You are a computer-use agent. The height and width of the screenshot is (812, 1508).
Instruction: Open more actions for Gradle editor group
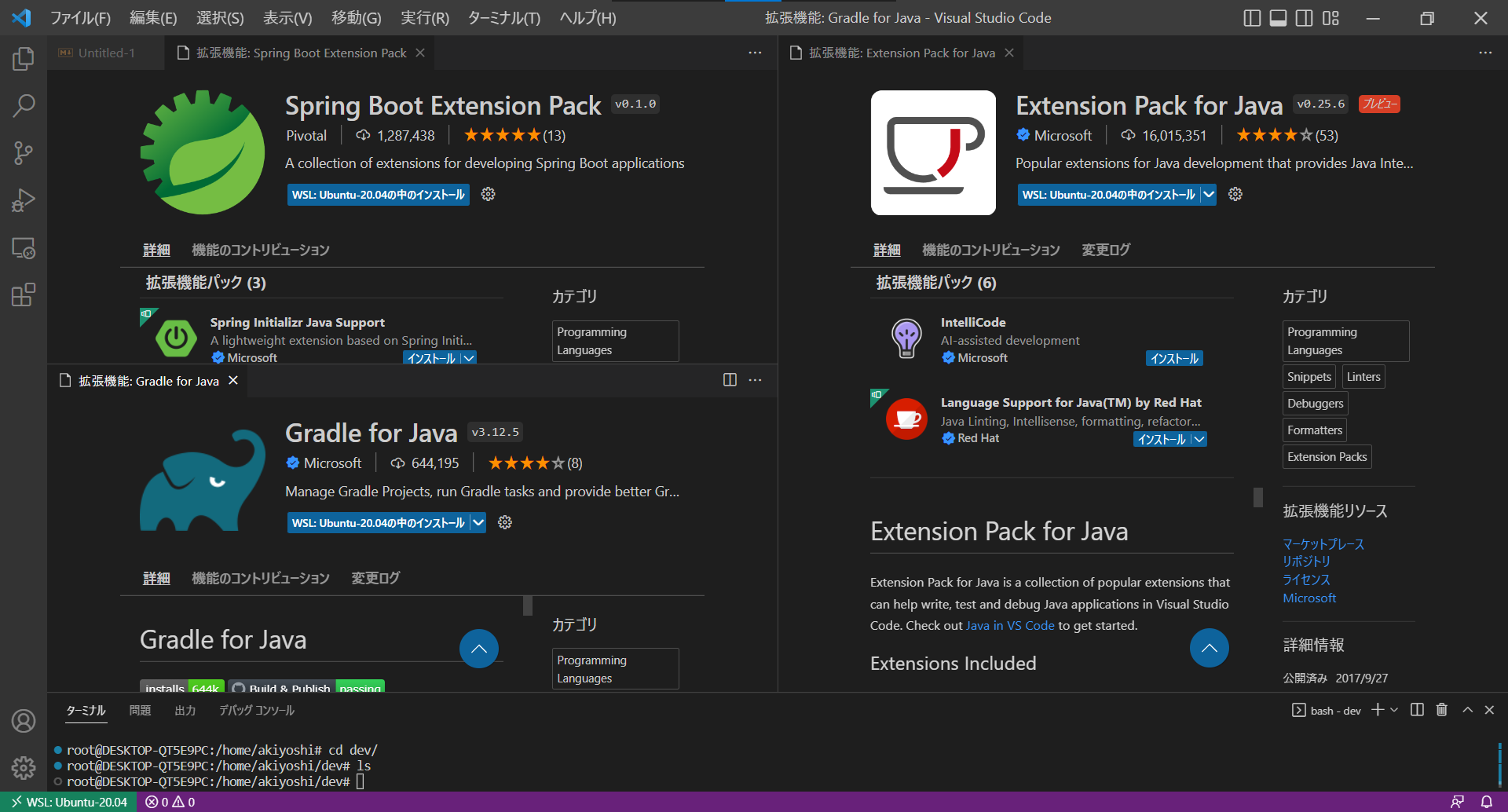point(755,380)
